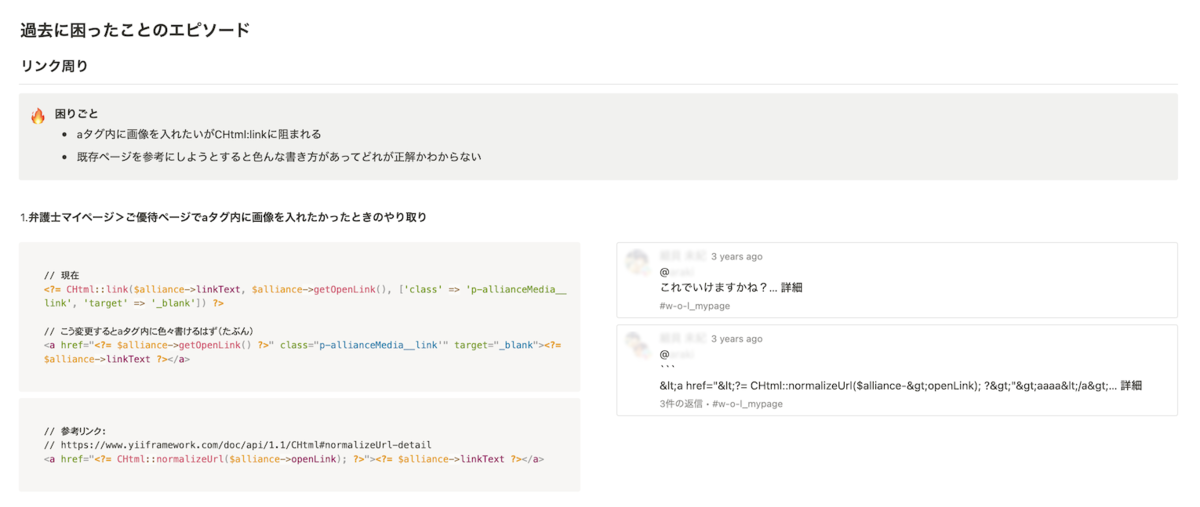Click the #w-o-l_mypage channel next to 3件の返信
The image size is (1200, 507).
(x=747, y=404)
